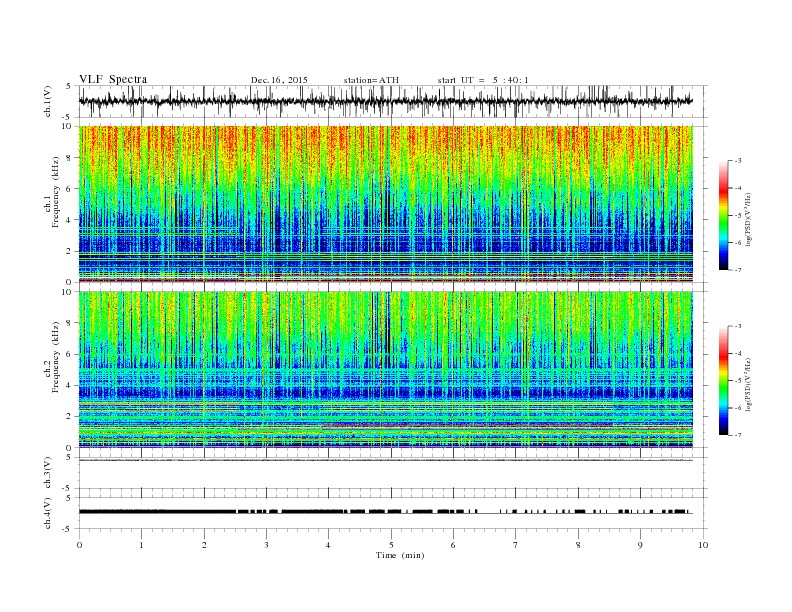Click the "4" kHz tick of ch.2 spectrogram

(x=70, y=385)
